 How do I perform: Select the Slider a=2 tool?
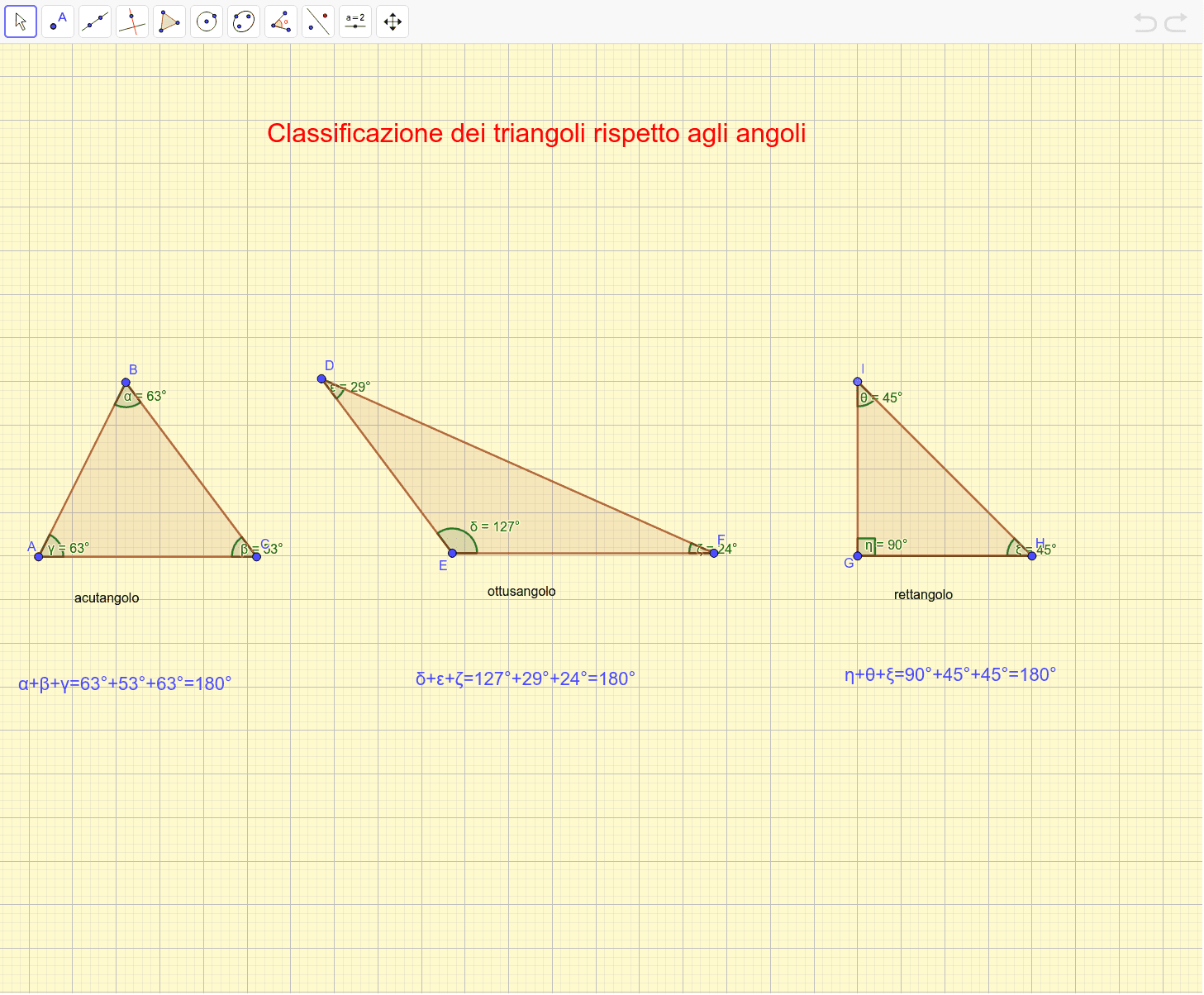[355, 21]
